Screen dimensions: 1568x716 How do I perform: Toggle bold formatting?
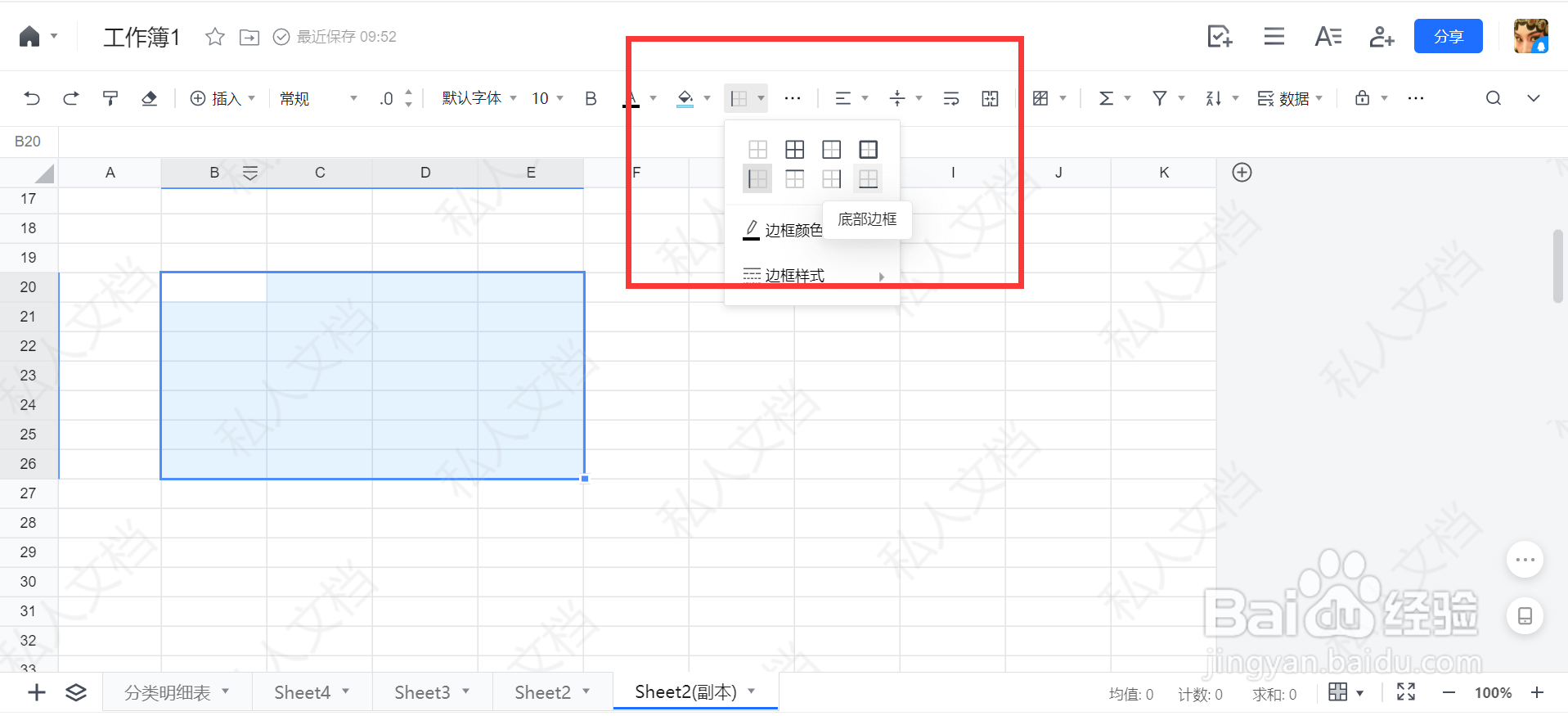pyautogui.click(x=591, y=98)
